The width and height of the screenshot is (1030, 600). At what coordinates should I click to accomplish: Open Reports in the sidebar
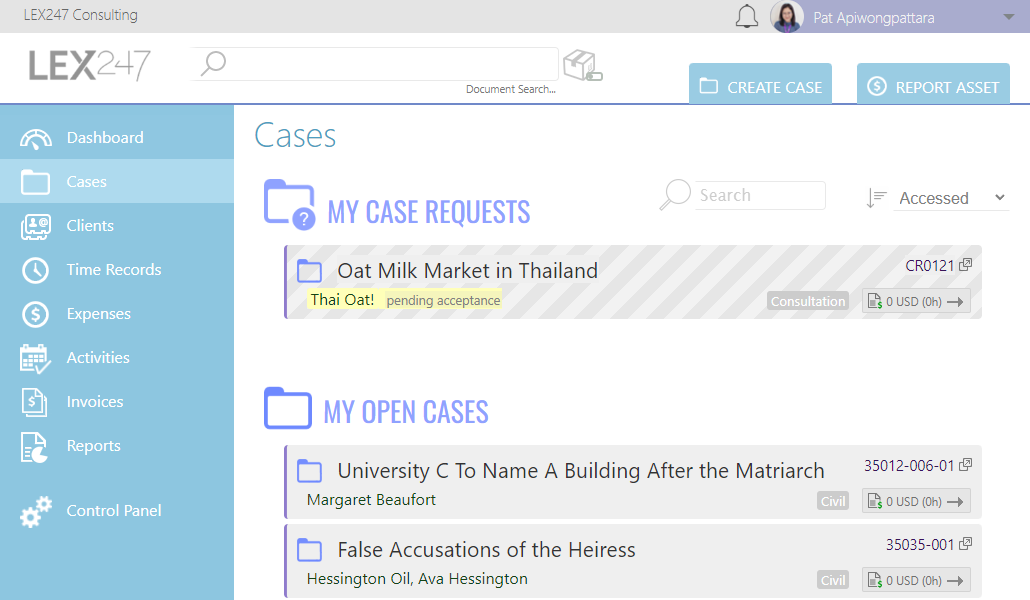(x=117, y=446)
